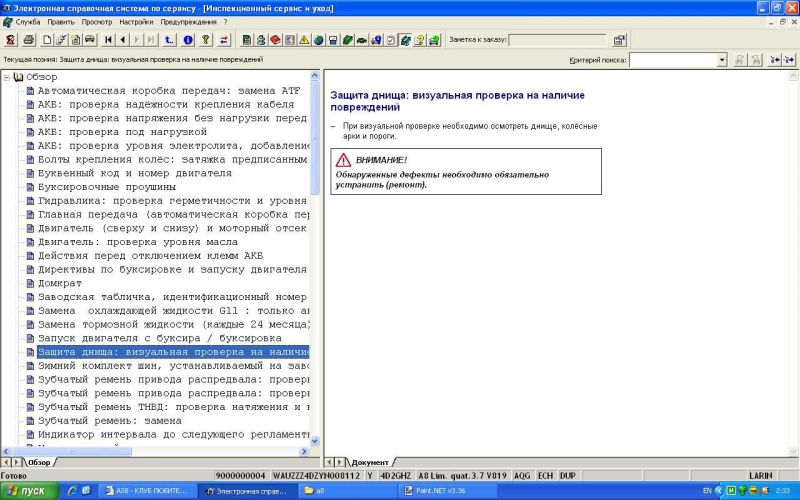Viewport: 800px width, 500px height.
Task: Click the printer icon in the toolbar
Action: tap(29, 40)
